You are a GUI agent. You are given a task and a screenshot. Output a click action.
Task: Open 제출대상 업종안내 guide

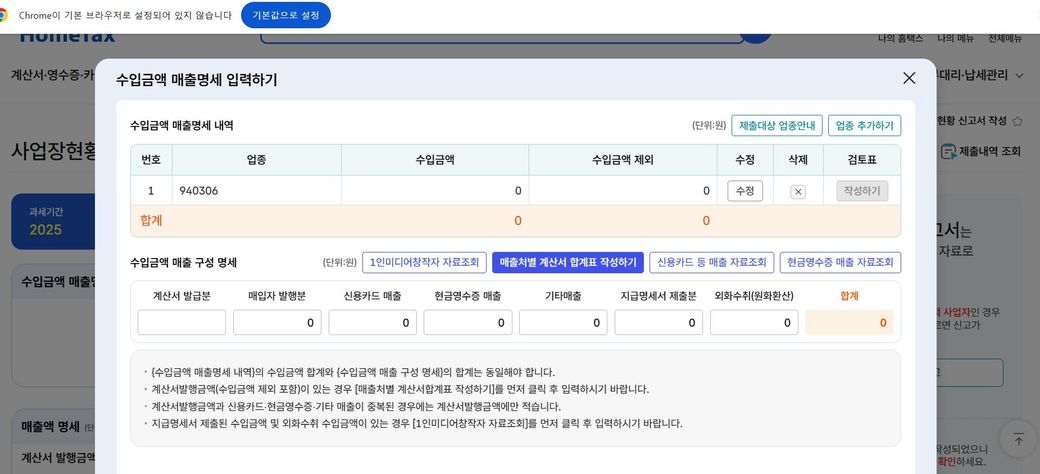776,125
